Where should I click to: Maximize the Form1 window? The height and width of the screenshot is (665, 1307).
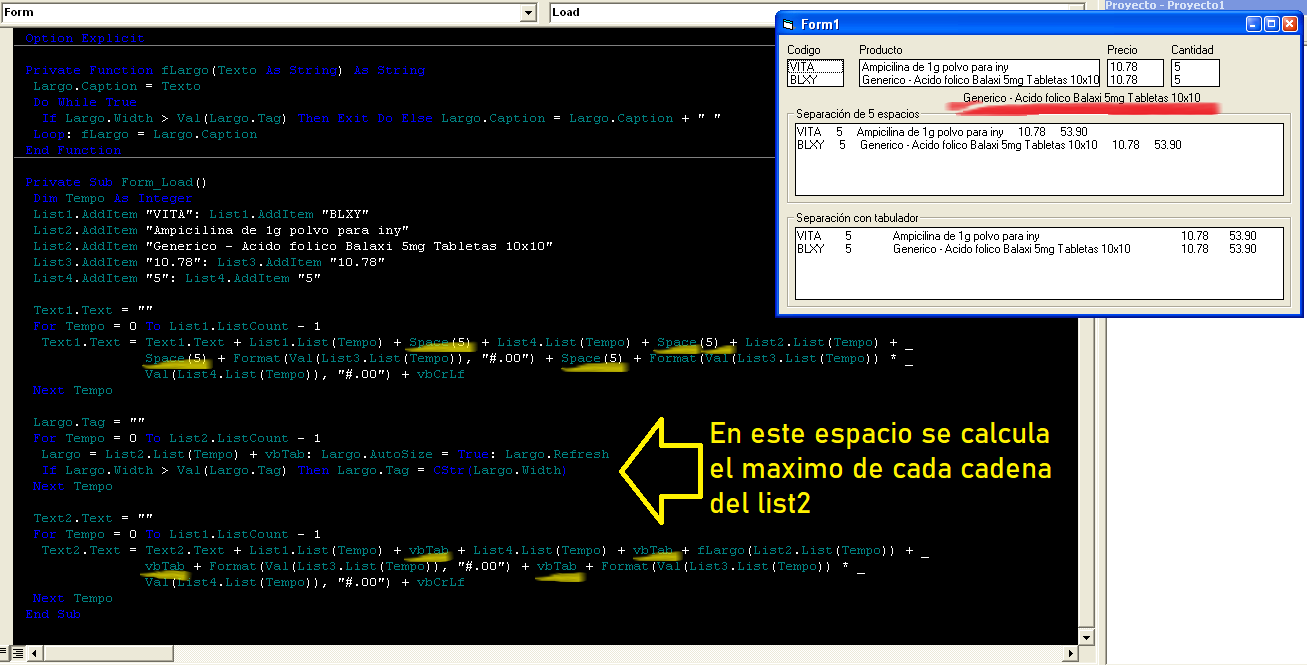pos(1272,24)
